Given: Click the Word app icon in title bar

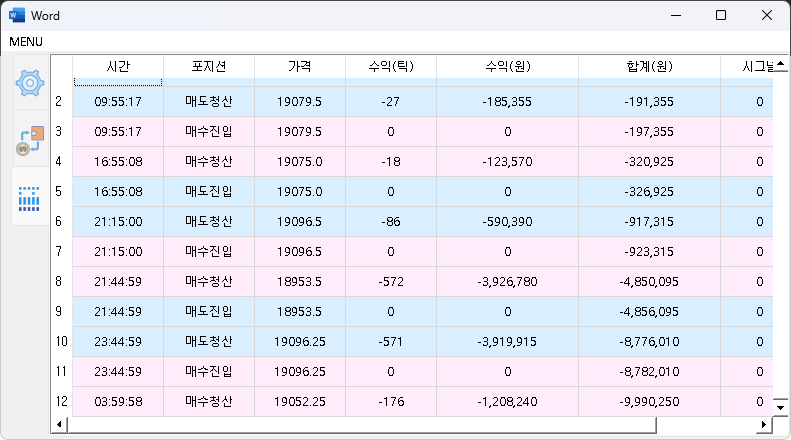Looking at the screenshot, I should click(x=17, y=16).
